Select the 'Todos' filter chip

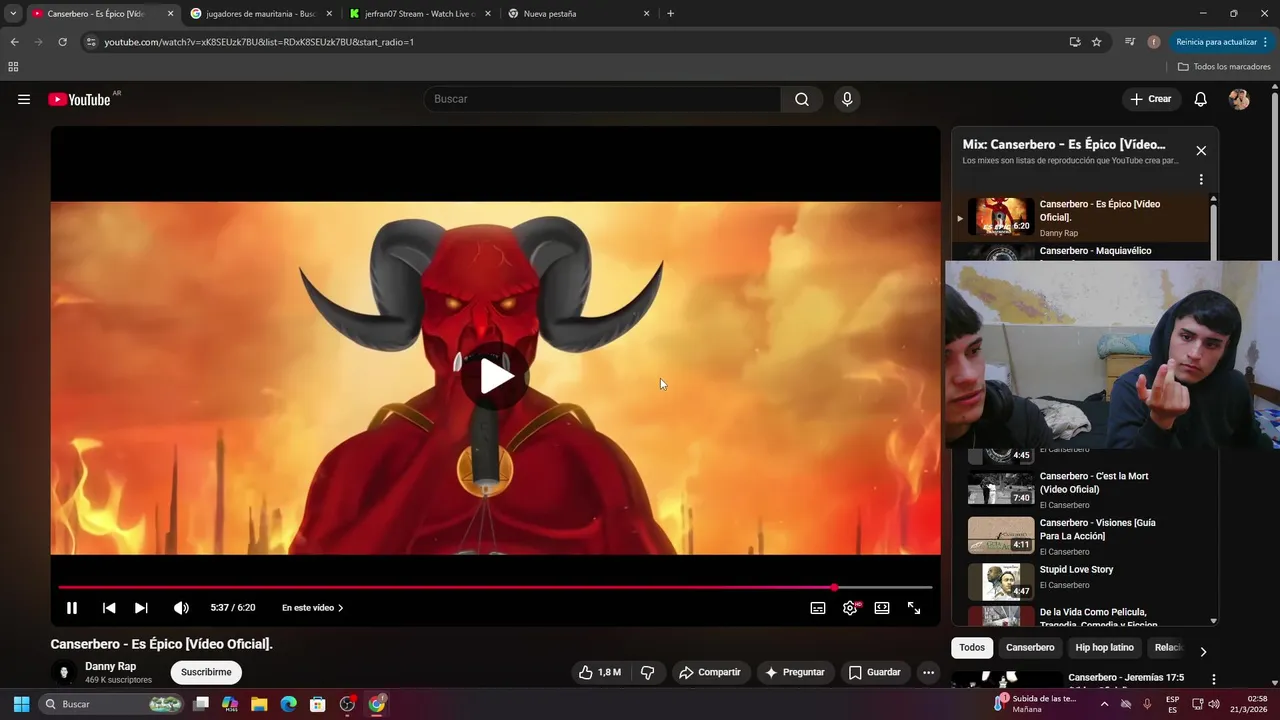(972, 647)
